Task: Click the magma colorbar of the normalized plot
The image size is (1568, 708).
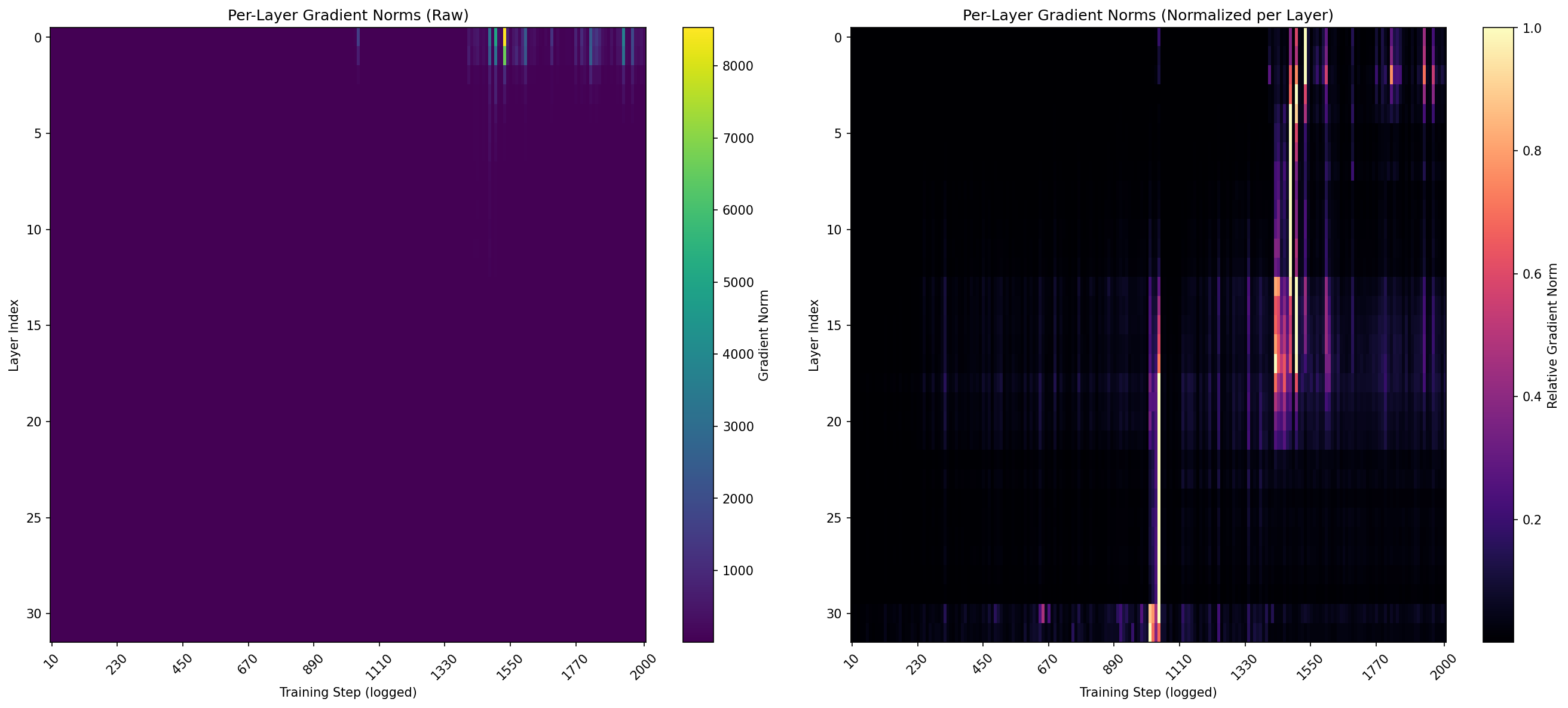Action: 1498,334
